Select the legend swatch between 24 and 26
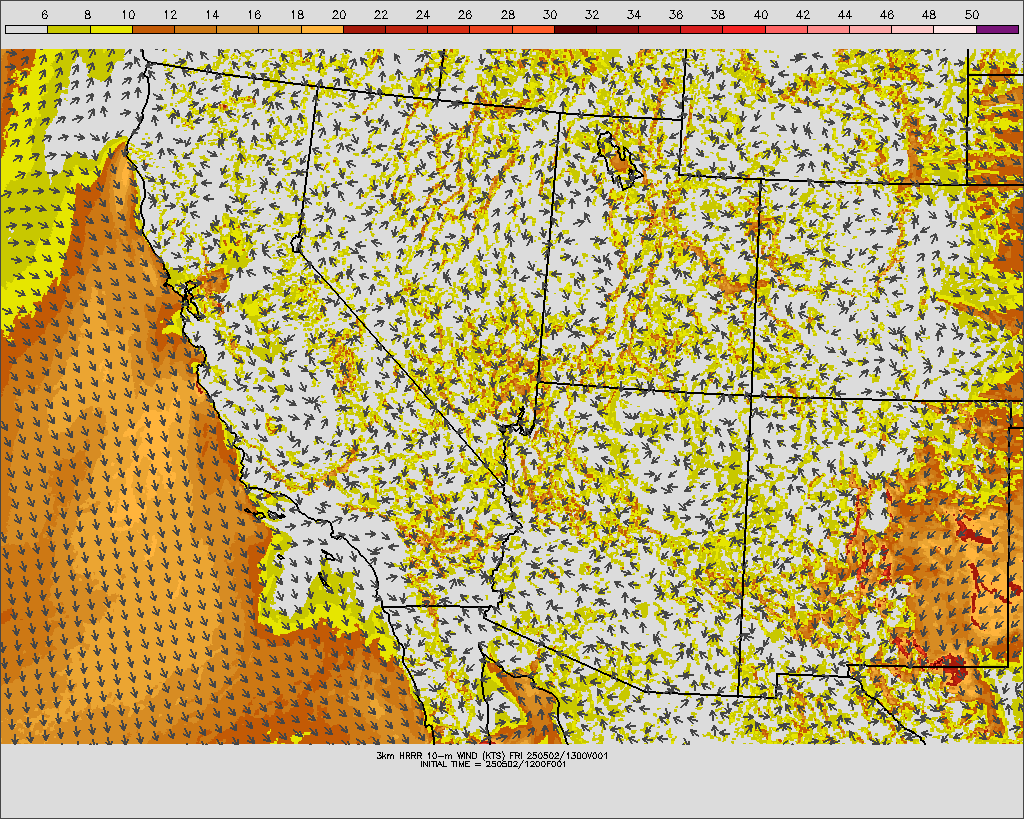1024x819 pixels. tap(449, 29)
